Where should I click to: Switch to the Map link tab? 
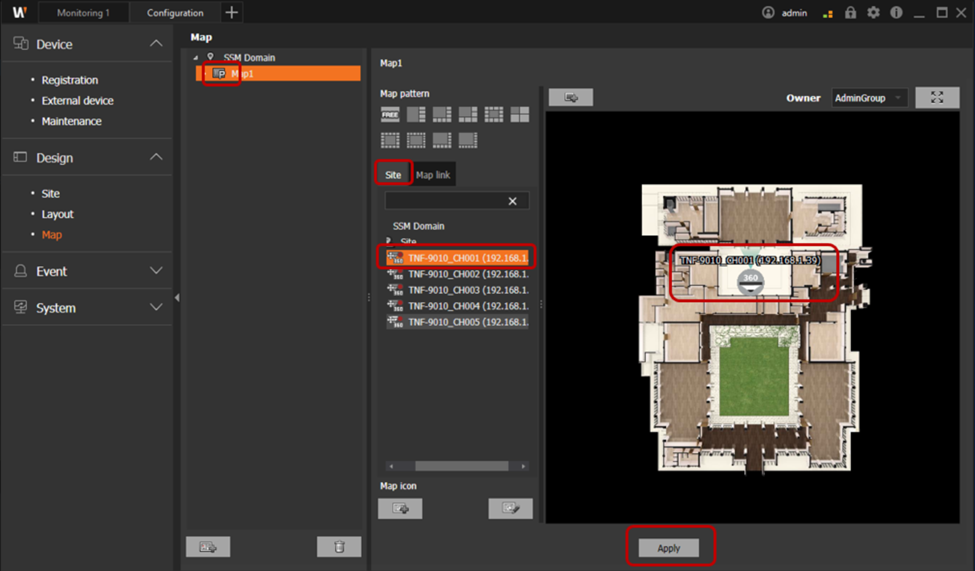click(433, 175)
